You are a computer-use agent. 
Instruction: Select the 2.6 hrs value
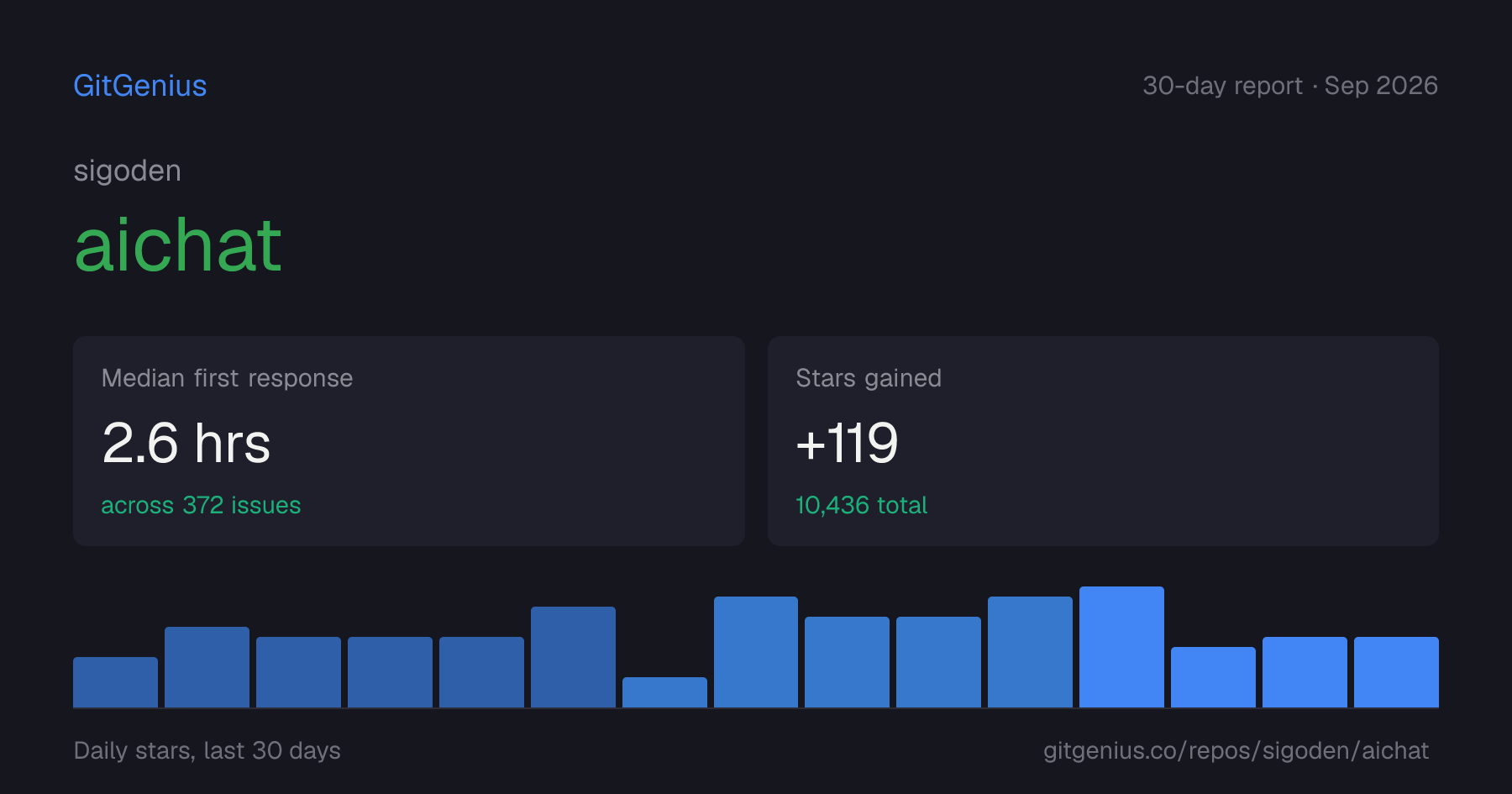coord(186,443)
